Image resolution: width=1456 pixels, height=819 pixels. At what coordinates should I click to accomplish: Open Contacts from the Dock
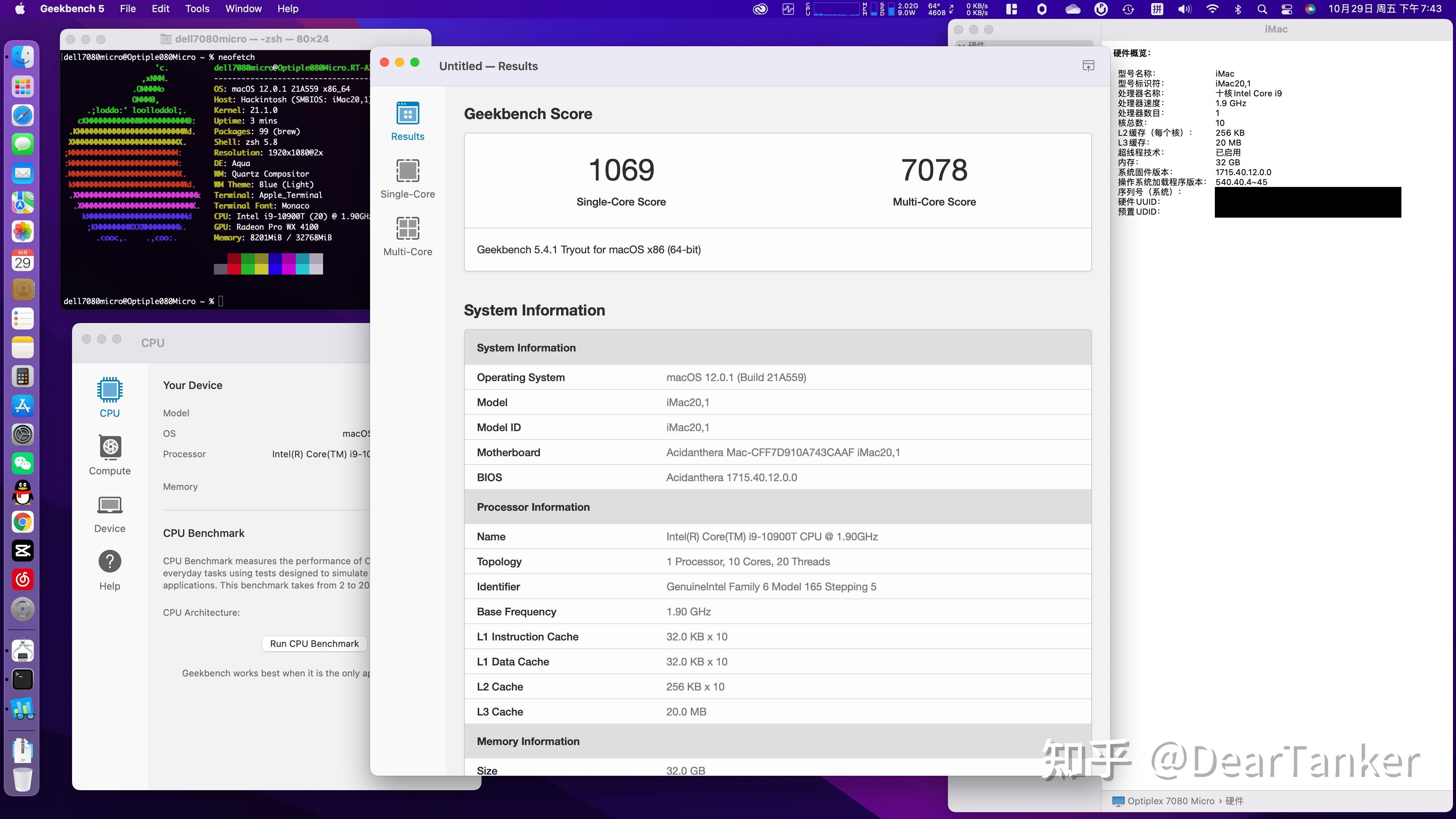(x=23, y=289)
